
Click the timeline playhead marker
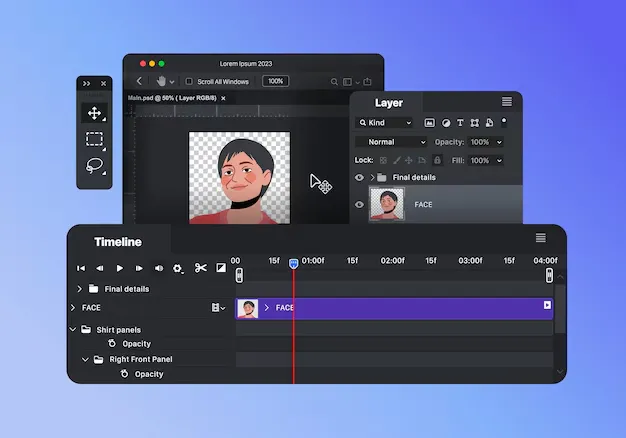(x=293, y=263)
